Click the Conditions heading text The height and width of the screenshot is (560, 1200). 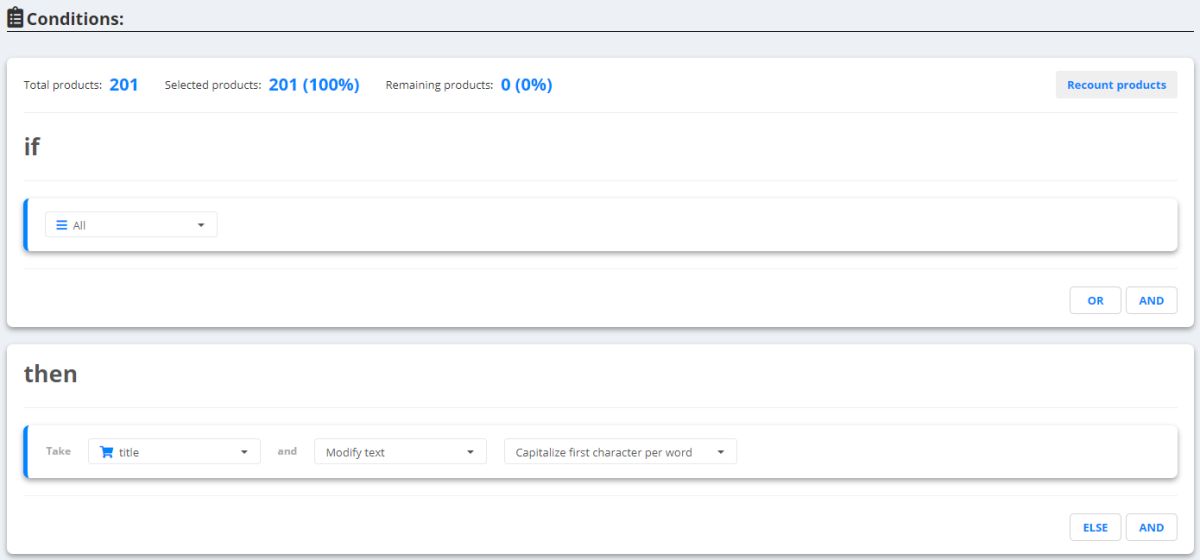(75, 18)
